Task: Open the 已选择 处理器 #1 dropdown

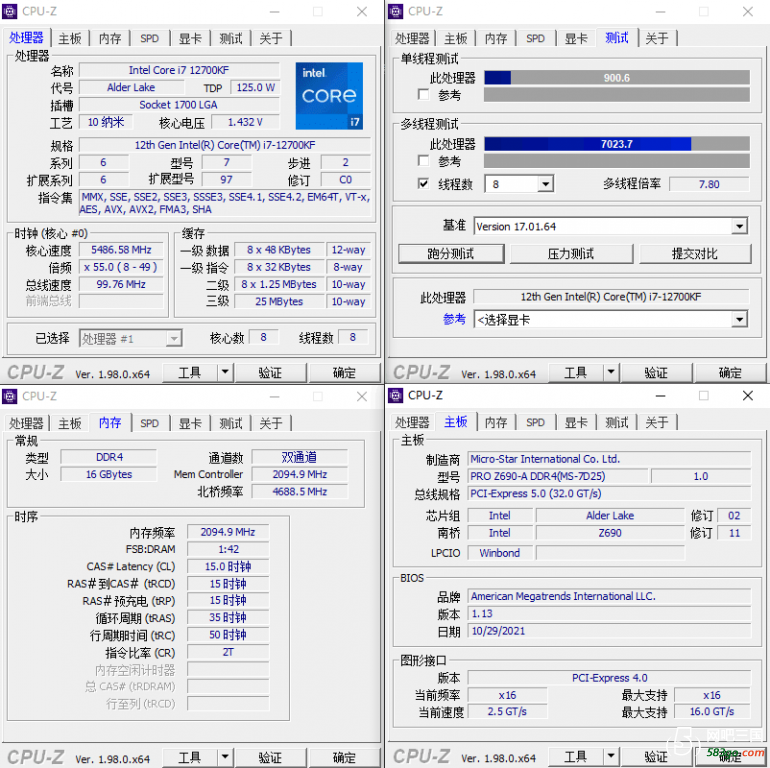Action: [x=131, y=338]
